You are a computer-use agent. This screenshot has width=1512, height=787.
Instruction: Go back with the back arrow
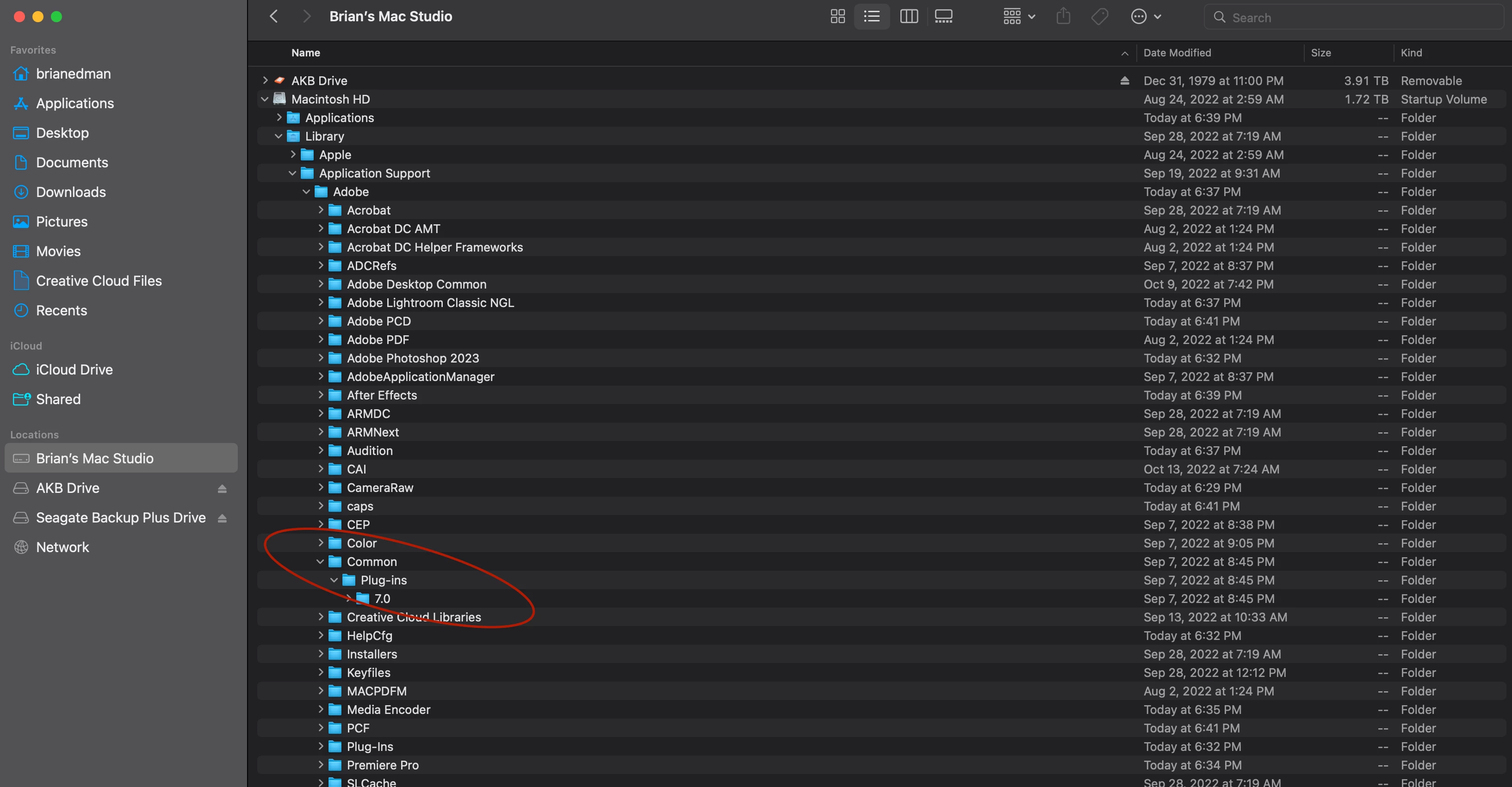273,17
